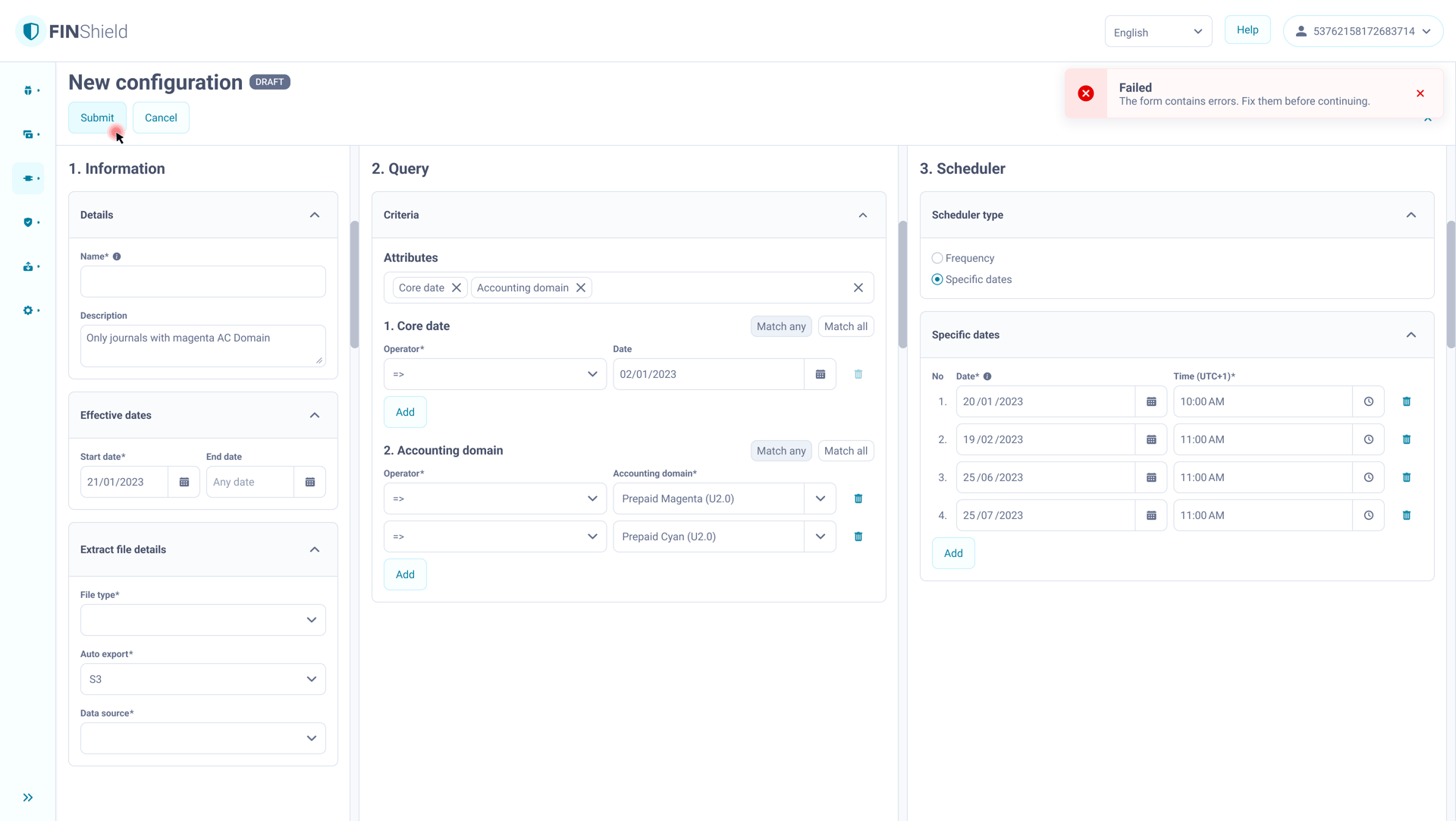Screen dimensions: 1456x821
Task: Open the File type dropdown
Action: pos(202,620)
